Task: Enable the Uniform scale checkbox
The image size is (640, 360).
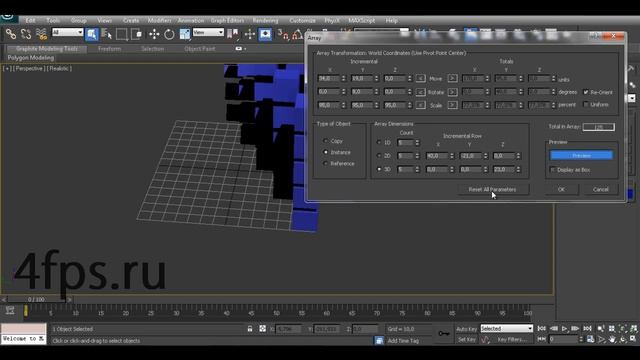Action: 586,104
